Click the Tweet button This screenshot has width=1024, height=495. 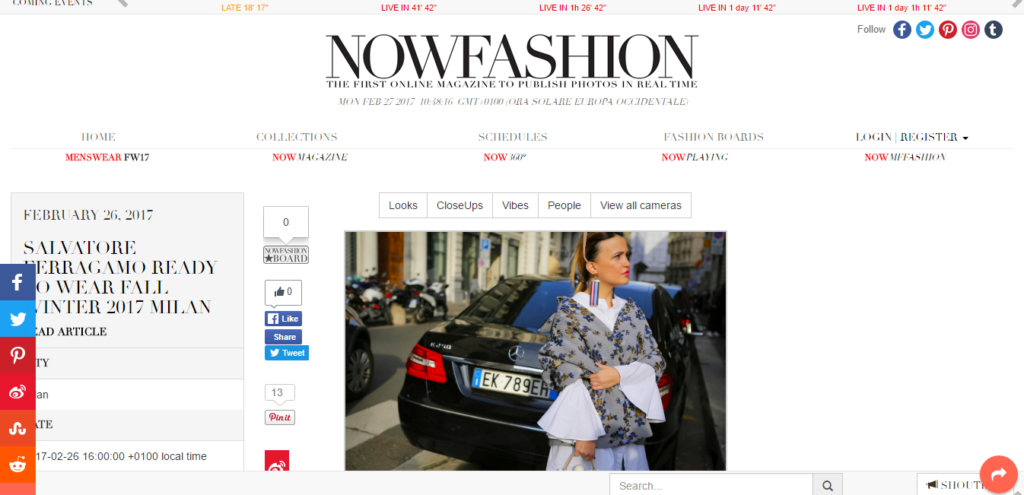click(287, 353)
